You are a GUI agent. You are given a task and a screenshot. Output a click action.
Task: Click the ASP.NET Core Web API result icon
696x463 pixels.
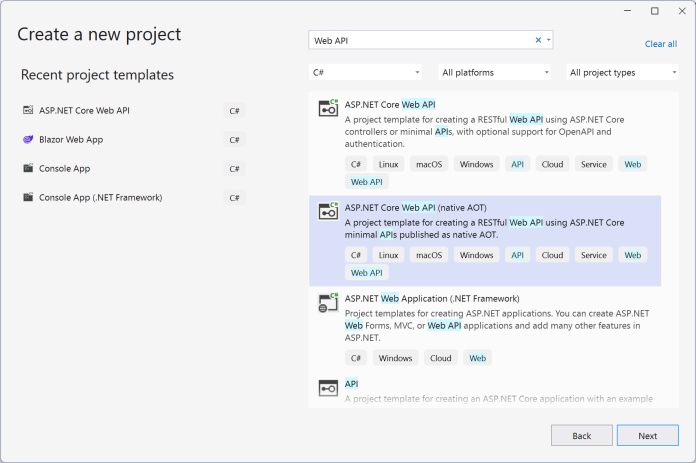328,108
